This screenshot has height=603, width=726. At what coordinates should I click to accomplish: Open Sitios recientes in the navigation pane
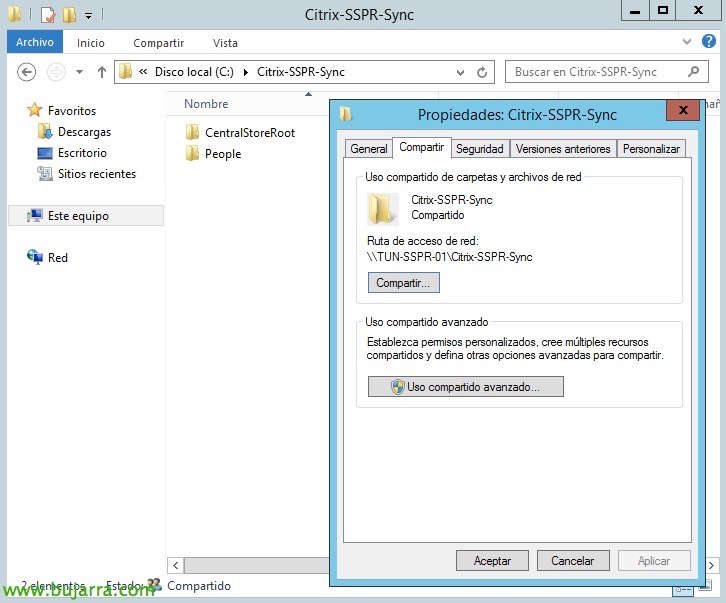[x=97, y=174]
